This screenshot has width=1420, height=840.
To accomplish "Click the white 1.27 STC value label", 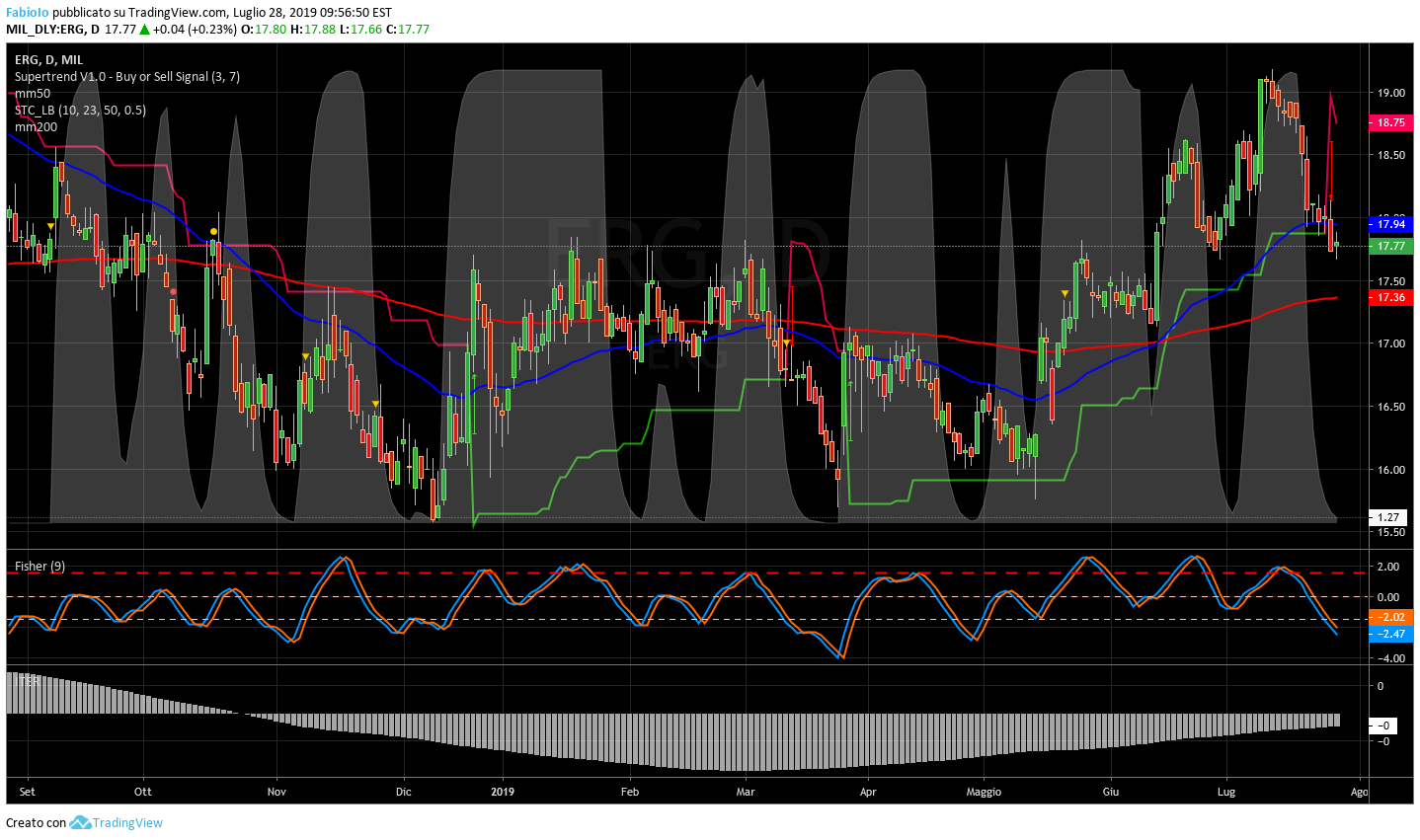I will [x=1390, y=517].
